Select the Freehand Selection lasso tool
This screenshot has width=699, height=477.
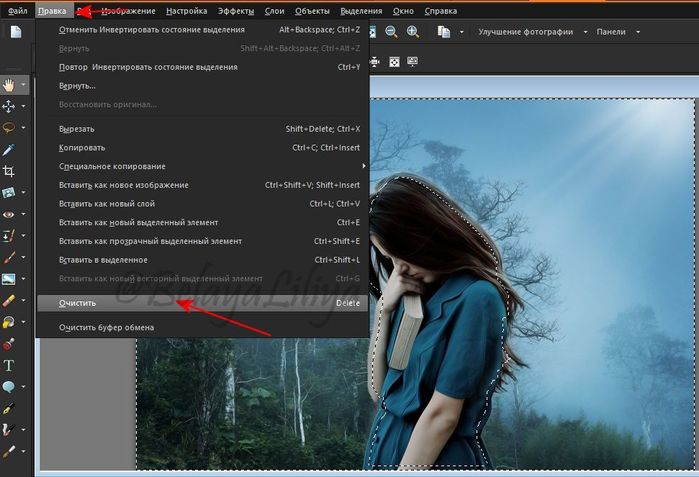tap(8, 128)
